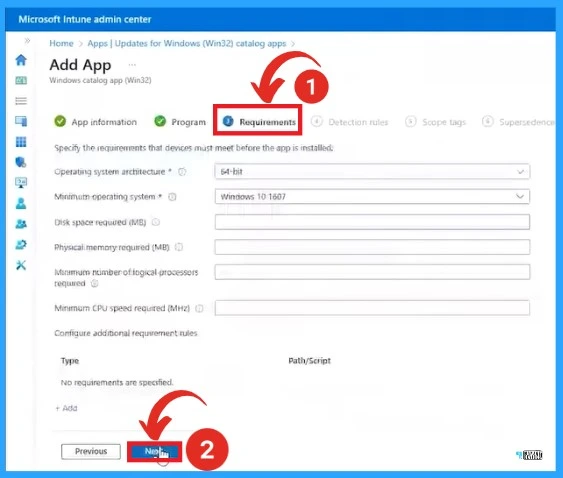Click the green checkmark on Program
Image resolution: width=563 pixels, height=478 pixels.
tap(160, 121)
